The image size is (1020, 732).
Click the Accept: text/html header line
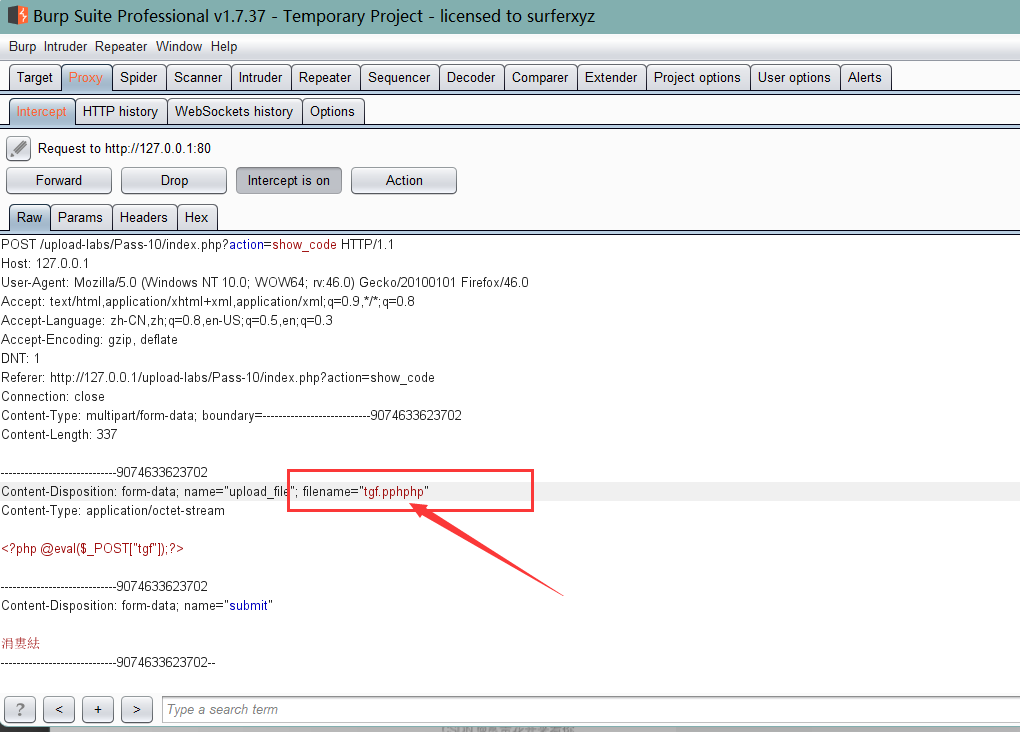point(208,301)
